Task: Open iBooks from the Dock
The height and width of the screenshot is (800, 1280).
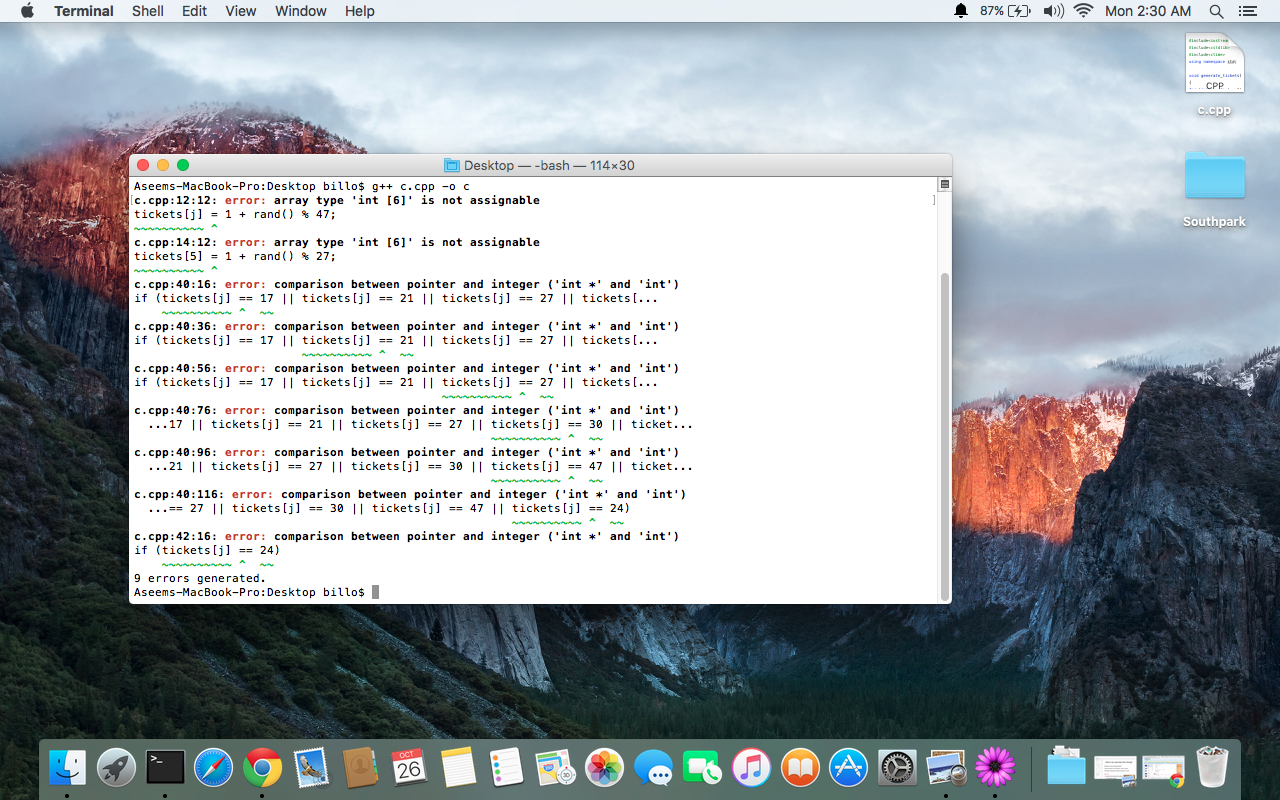Action: pos(800,768)
